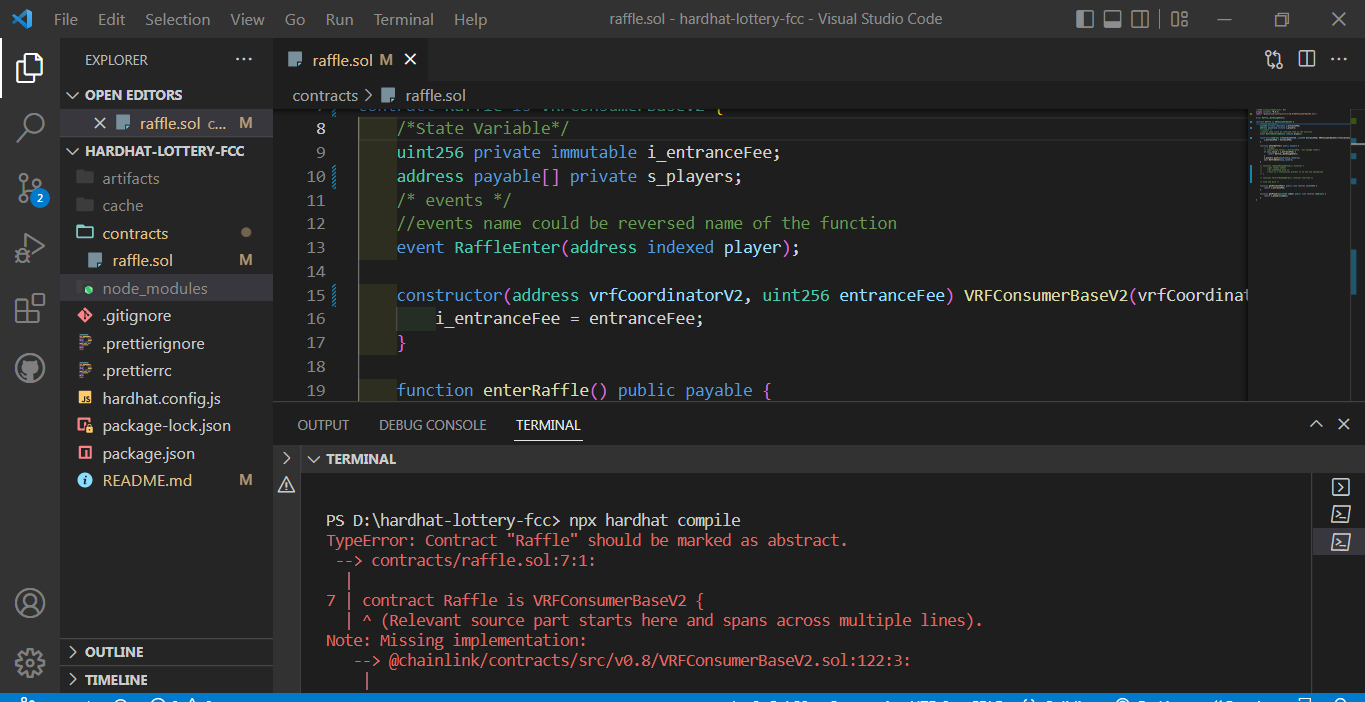Switch to the Output panel tab
Screen dimensions: 1365x702
coord(323,425)
